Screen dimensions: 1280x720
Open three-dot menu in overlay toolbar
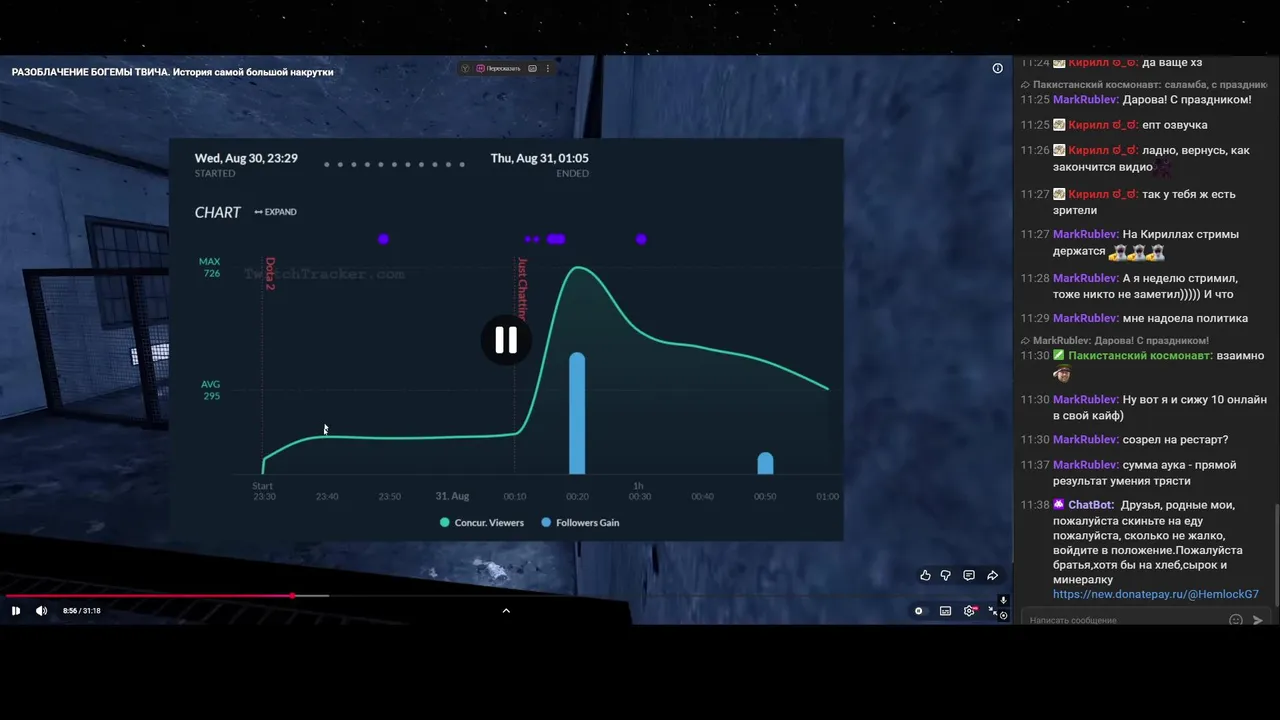[x=547, y=68]
